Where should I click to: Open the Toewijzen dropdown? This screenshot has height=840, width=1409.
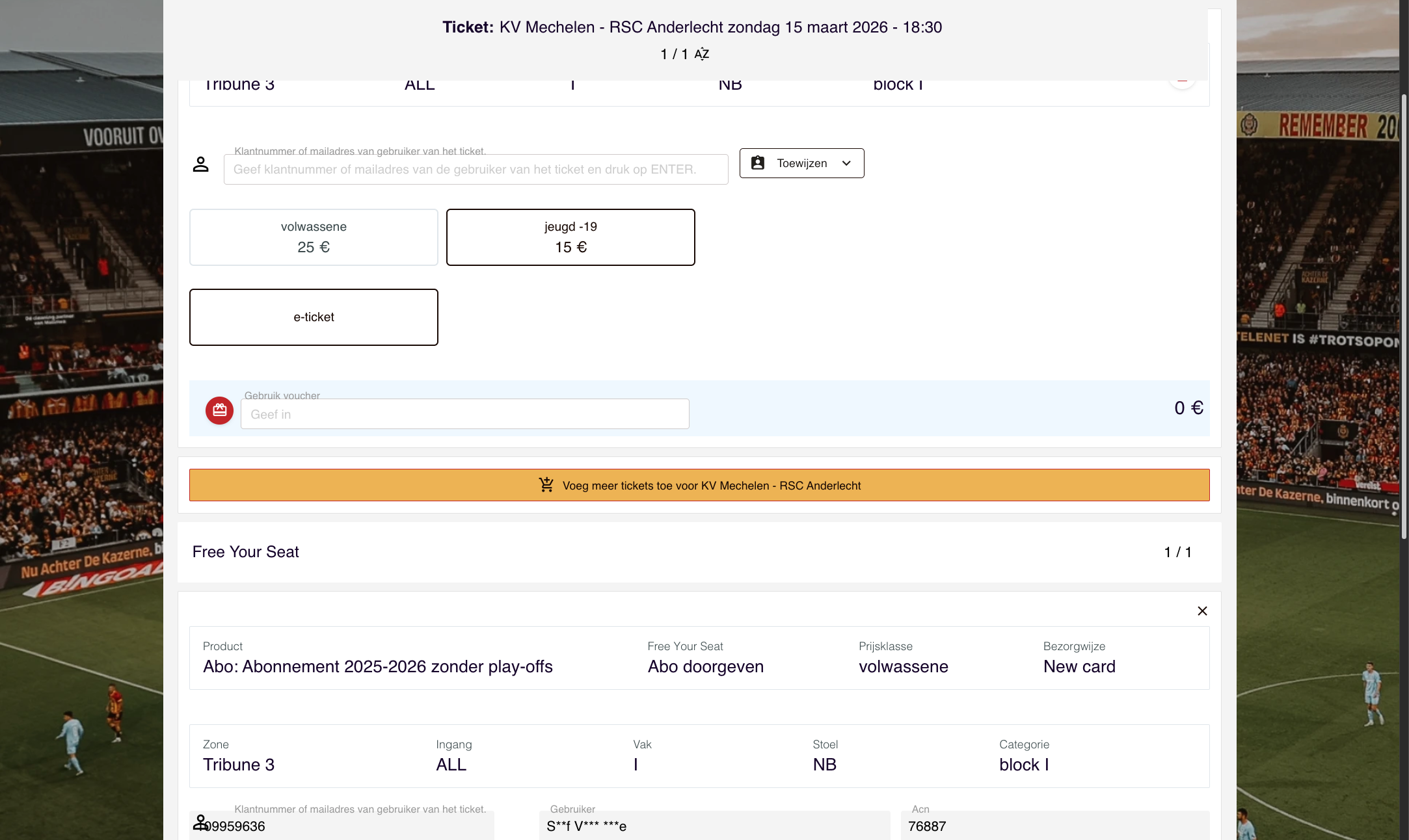tap(801, 163)
